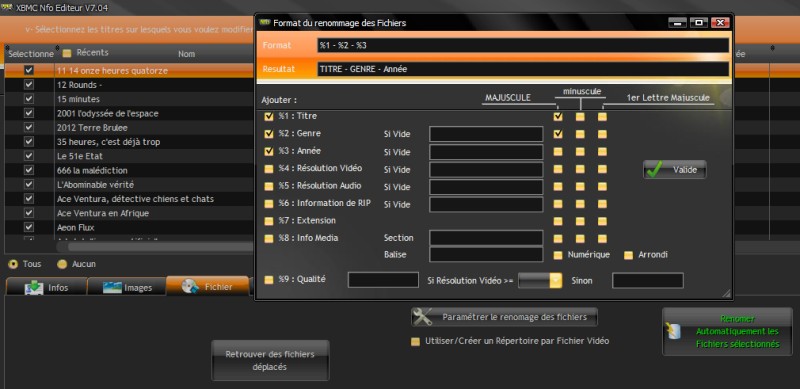Uncheck the %2 : Genre checkbox

pyautogui.click(x=268, y=134)
